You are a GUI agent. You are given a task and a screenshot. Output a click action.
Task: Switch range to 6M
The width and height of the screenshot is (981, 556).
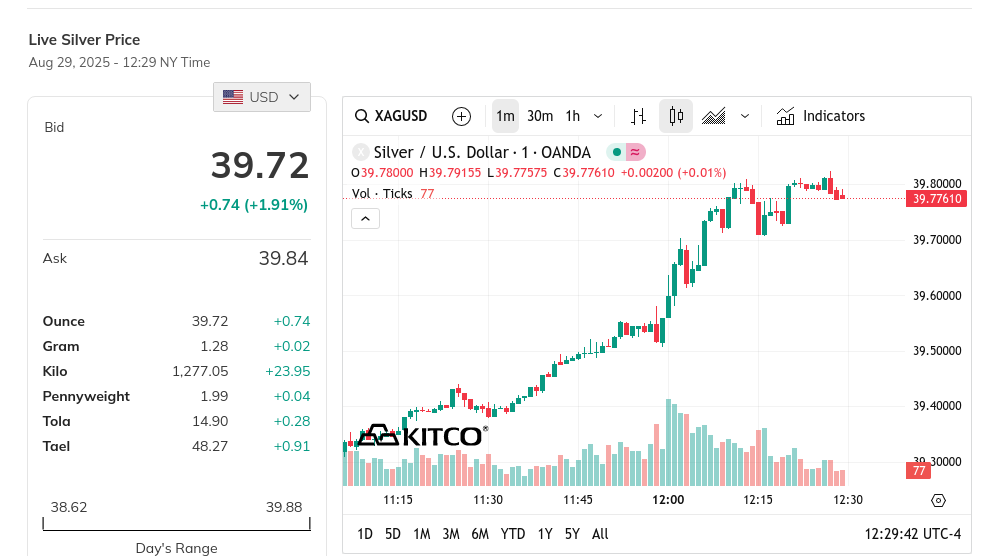[x=480, y=534]
